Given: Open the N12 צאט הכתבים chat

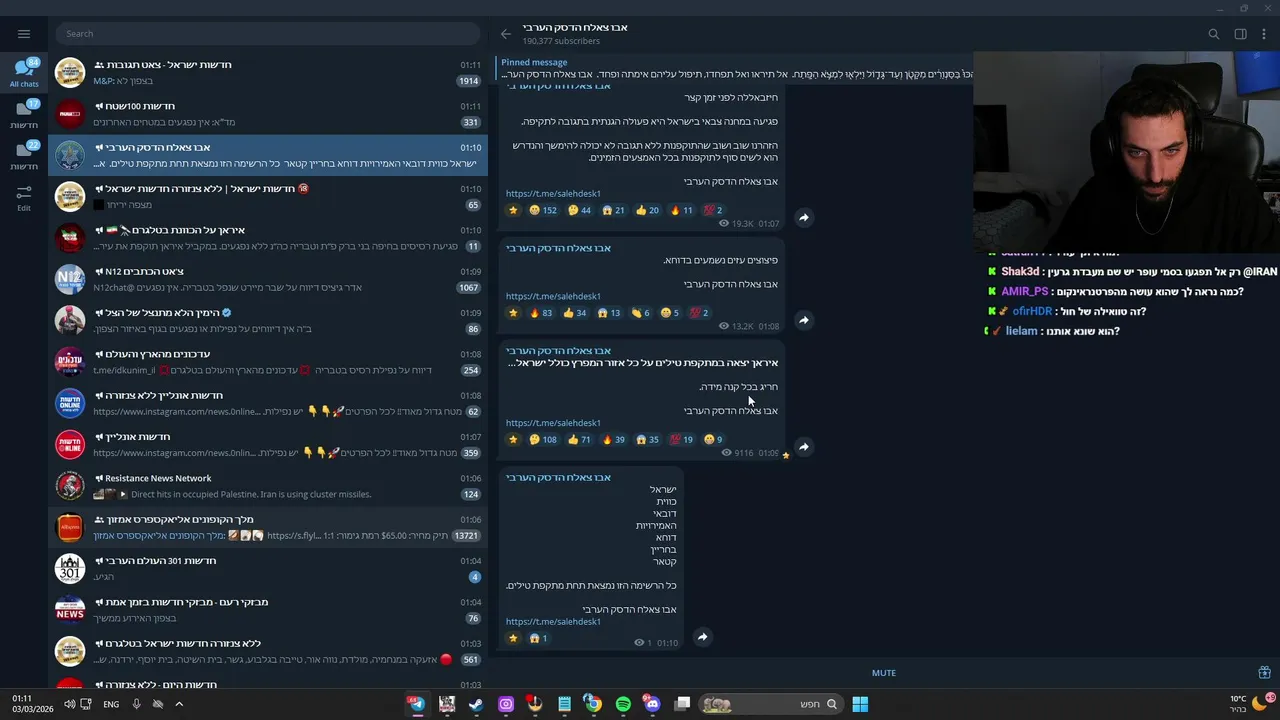Looking at the screenshot, I should click(268, 279).
